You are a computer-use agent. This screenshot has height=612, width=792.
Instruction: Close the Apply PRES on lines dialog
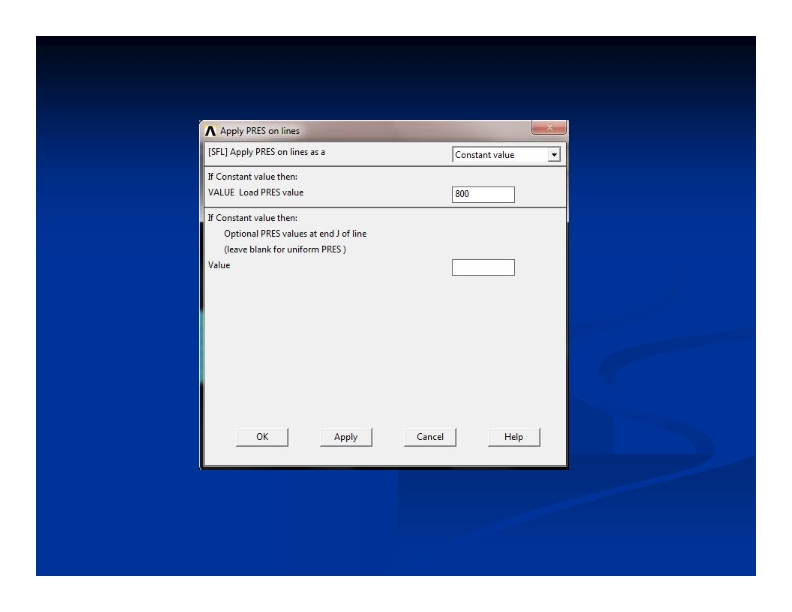(x=546, y=129)
